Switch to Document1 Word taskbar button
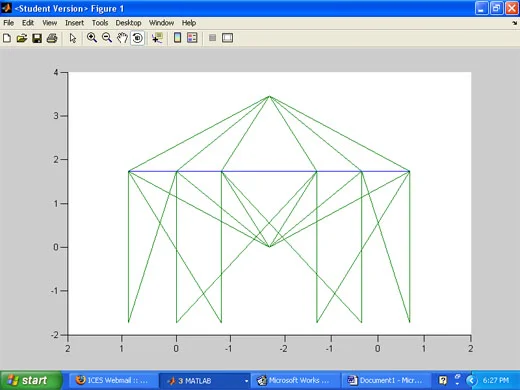 [x=386, y=380]
